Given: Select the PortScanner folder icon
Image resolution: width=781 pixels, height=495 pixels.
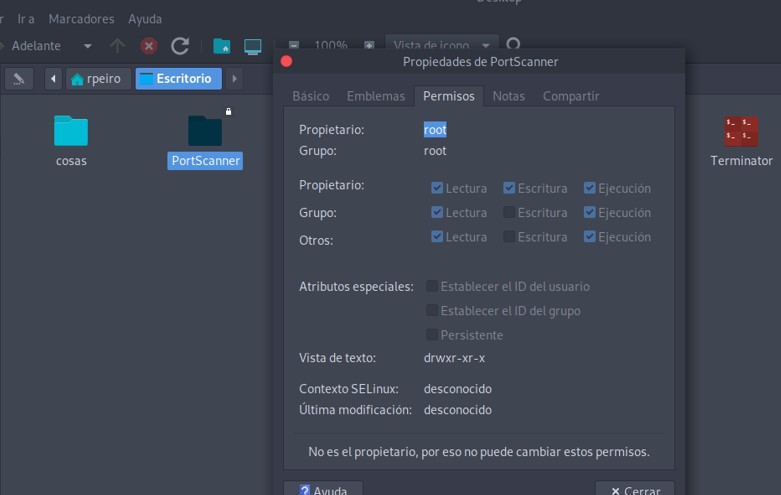Looking at the screenshot, I should (x=205, y=131).
